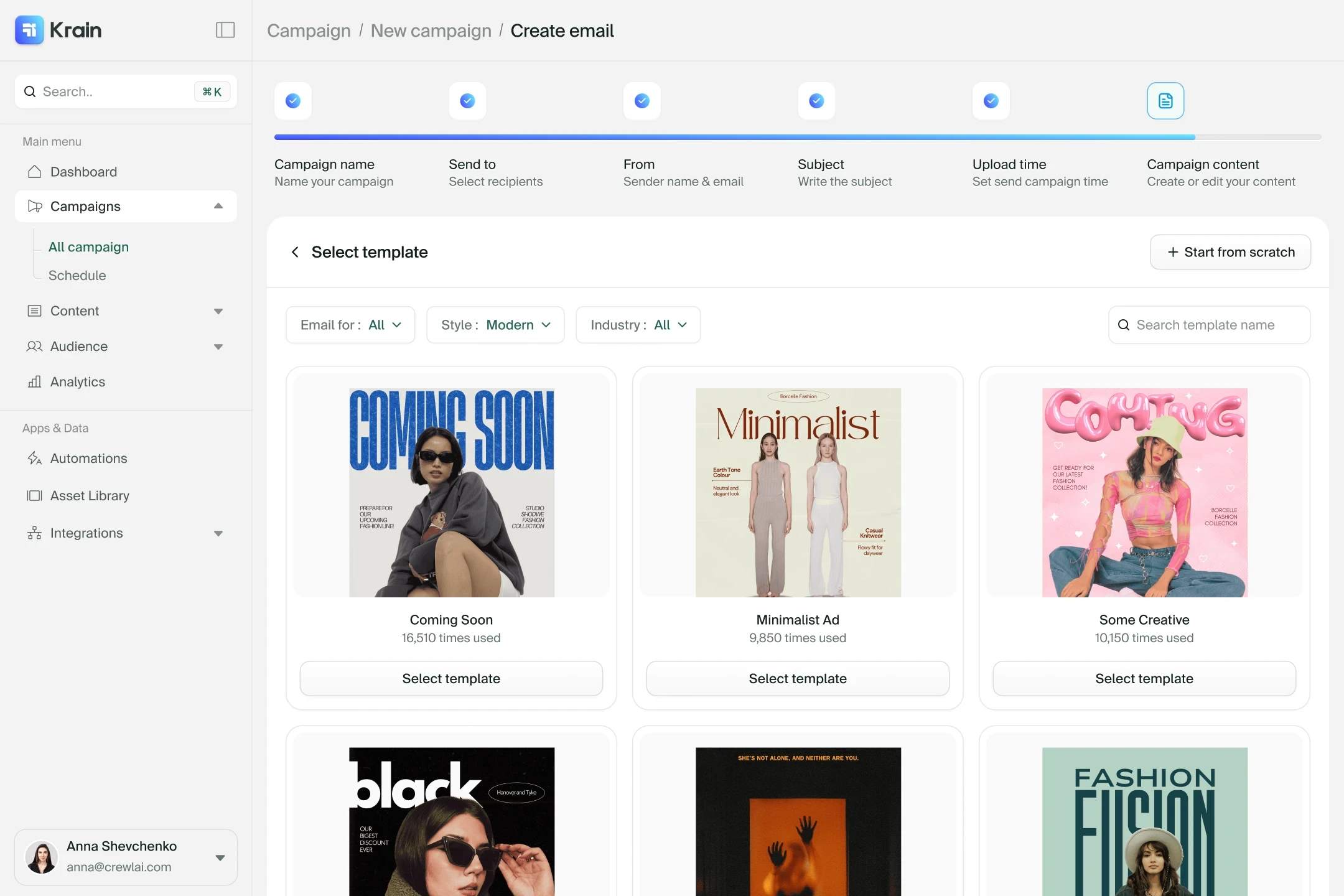1344x896 pixels.
Task: Select All campaign in the sidebar
Action: 88,247
